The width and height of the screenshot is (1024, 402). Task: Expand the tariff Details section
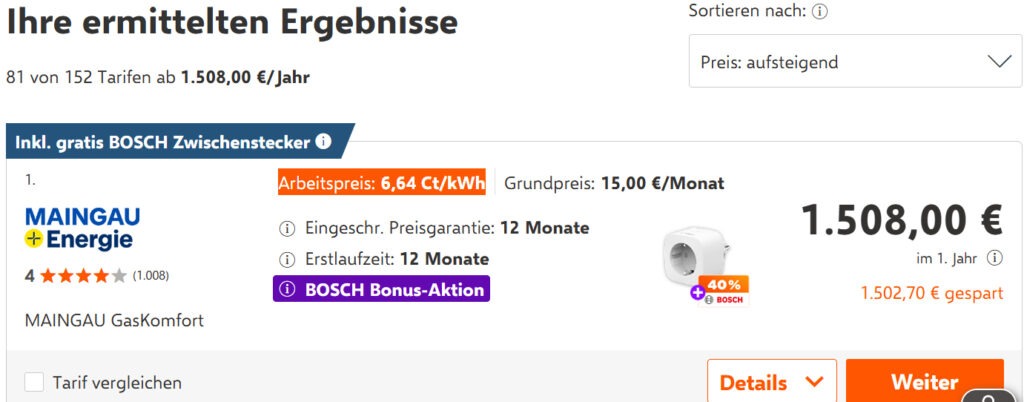point(771,382)
